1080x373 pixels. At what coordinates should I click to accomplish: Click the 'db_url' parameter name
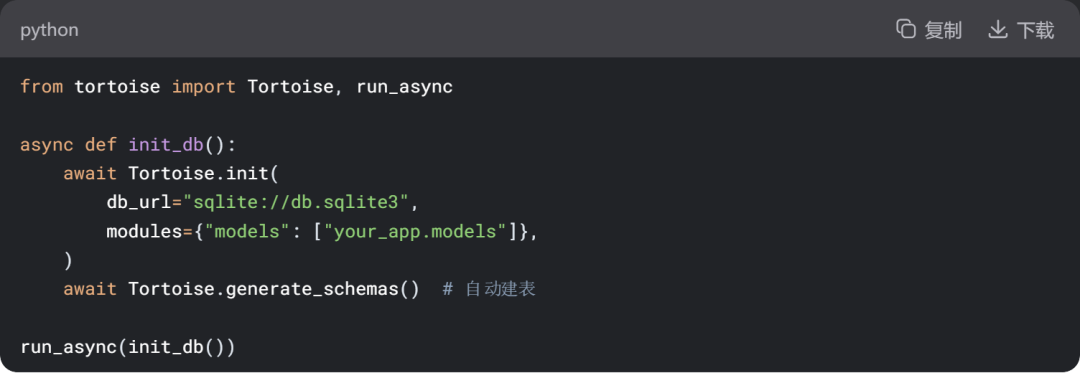click(x=138, y=202)
